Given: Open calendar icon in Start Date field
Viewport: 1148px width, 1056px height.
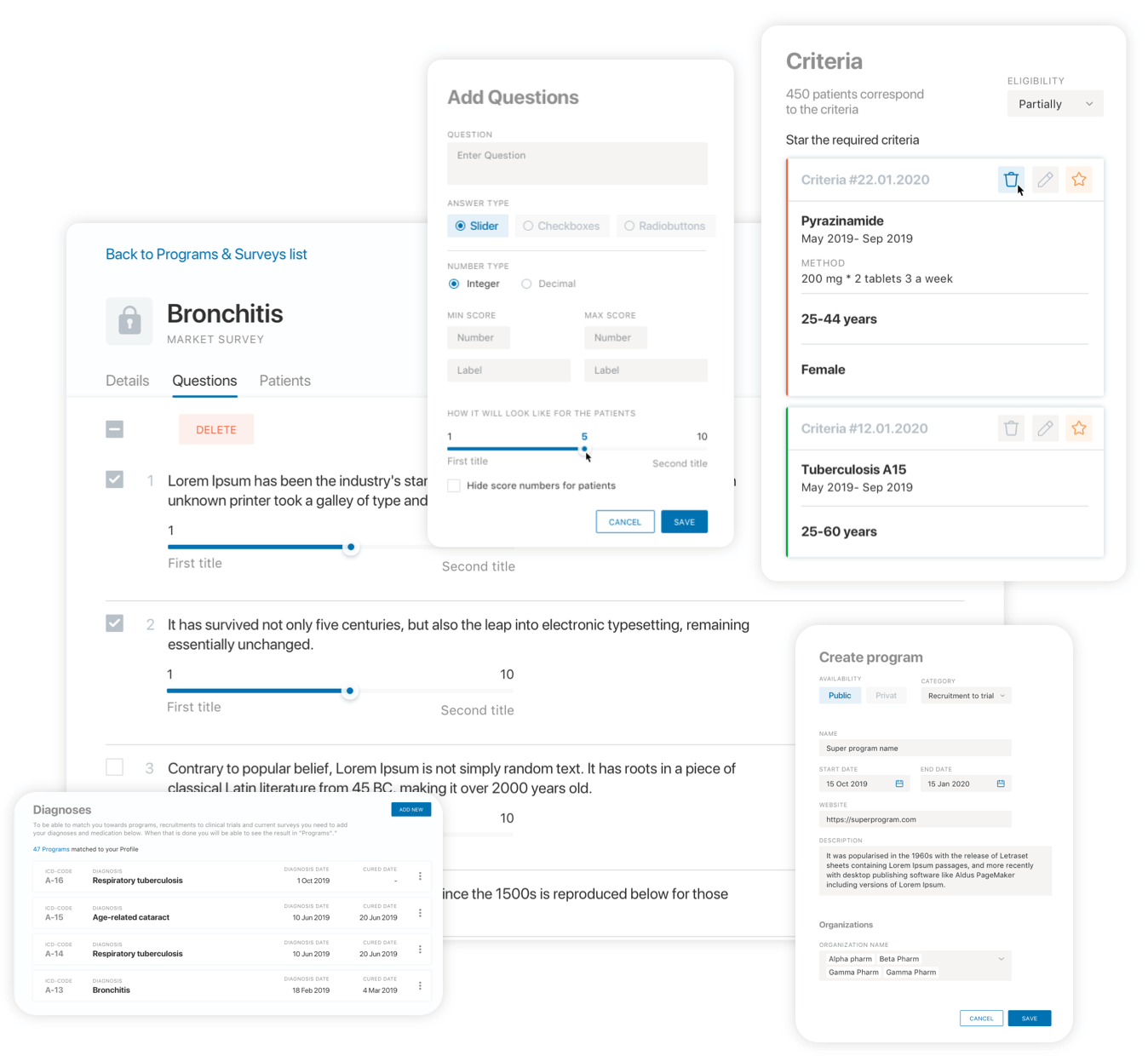Looking at the screenshot, I should coord(899,783).
